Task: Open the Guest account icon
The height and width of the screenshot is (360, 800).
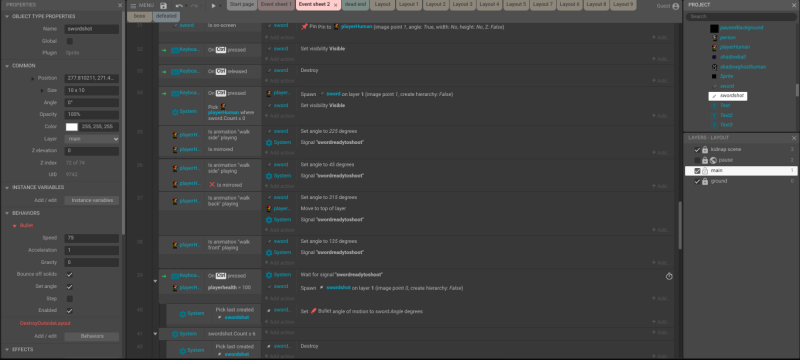Action: click(676, 6)
